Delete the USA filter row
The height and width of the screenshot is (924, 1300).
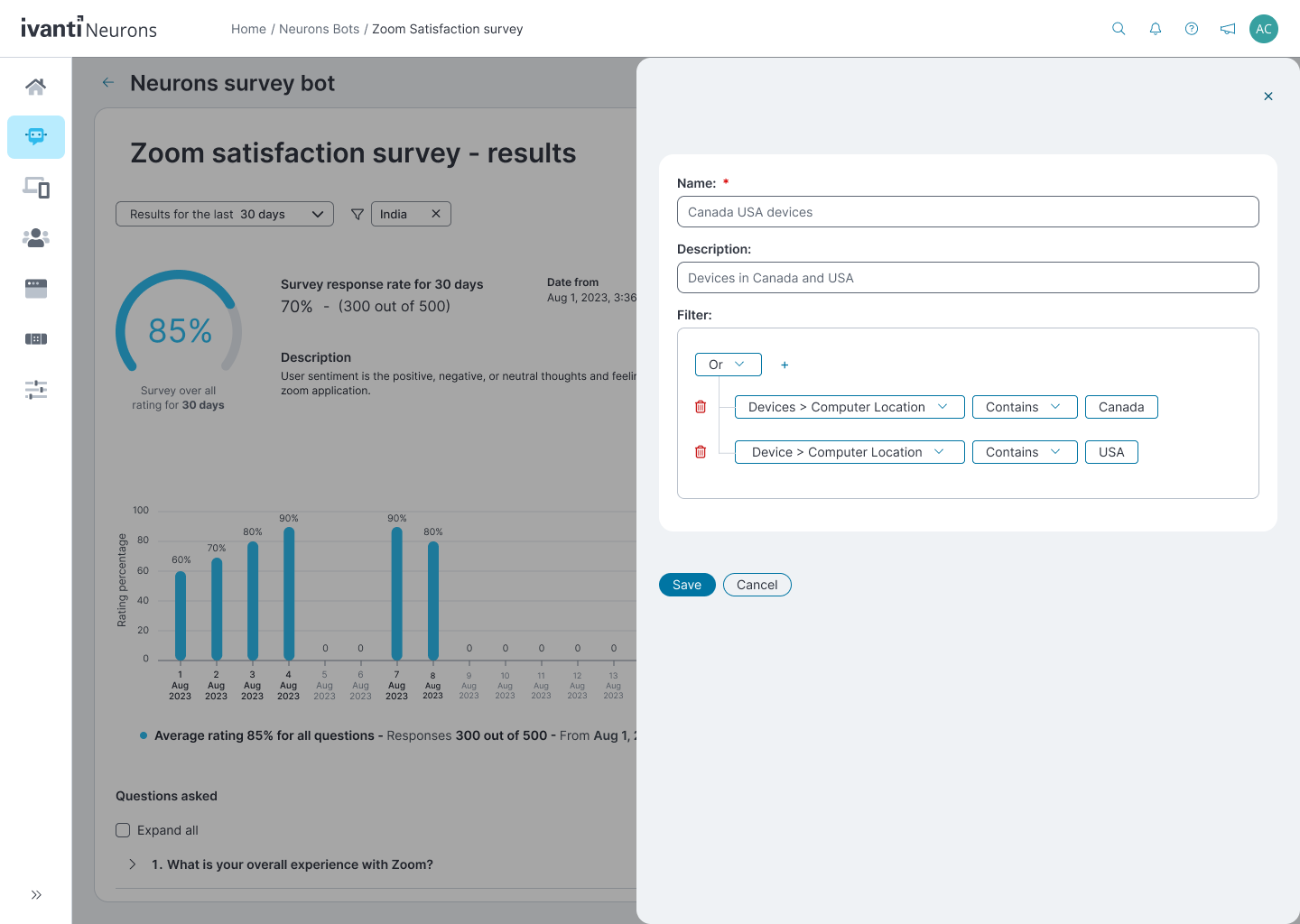(x=701, y=452)
